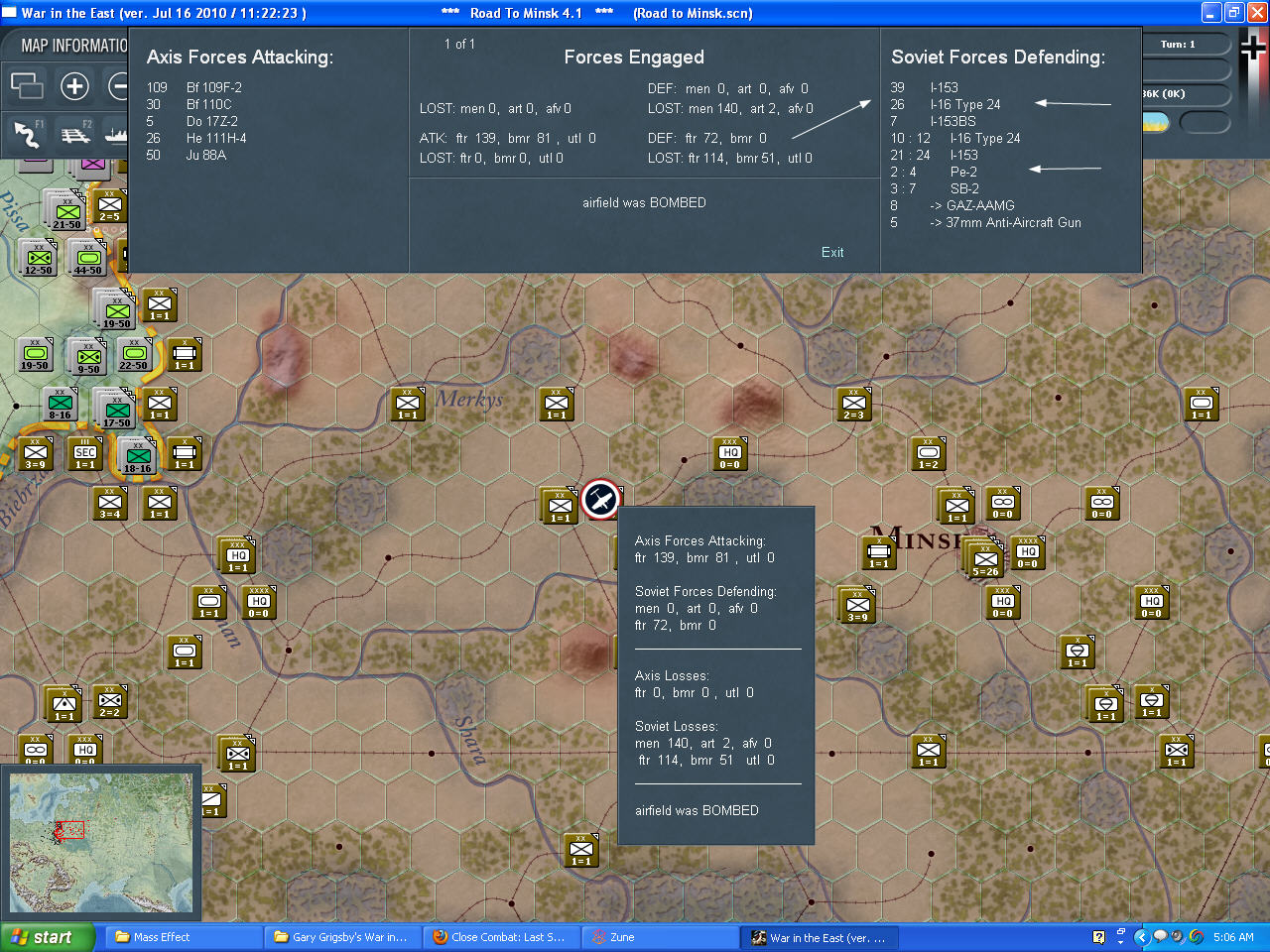Click the minimap to reposition the view
The height and width of the screenshot is (952, 1270).
click(x=99, y=843)
